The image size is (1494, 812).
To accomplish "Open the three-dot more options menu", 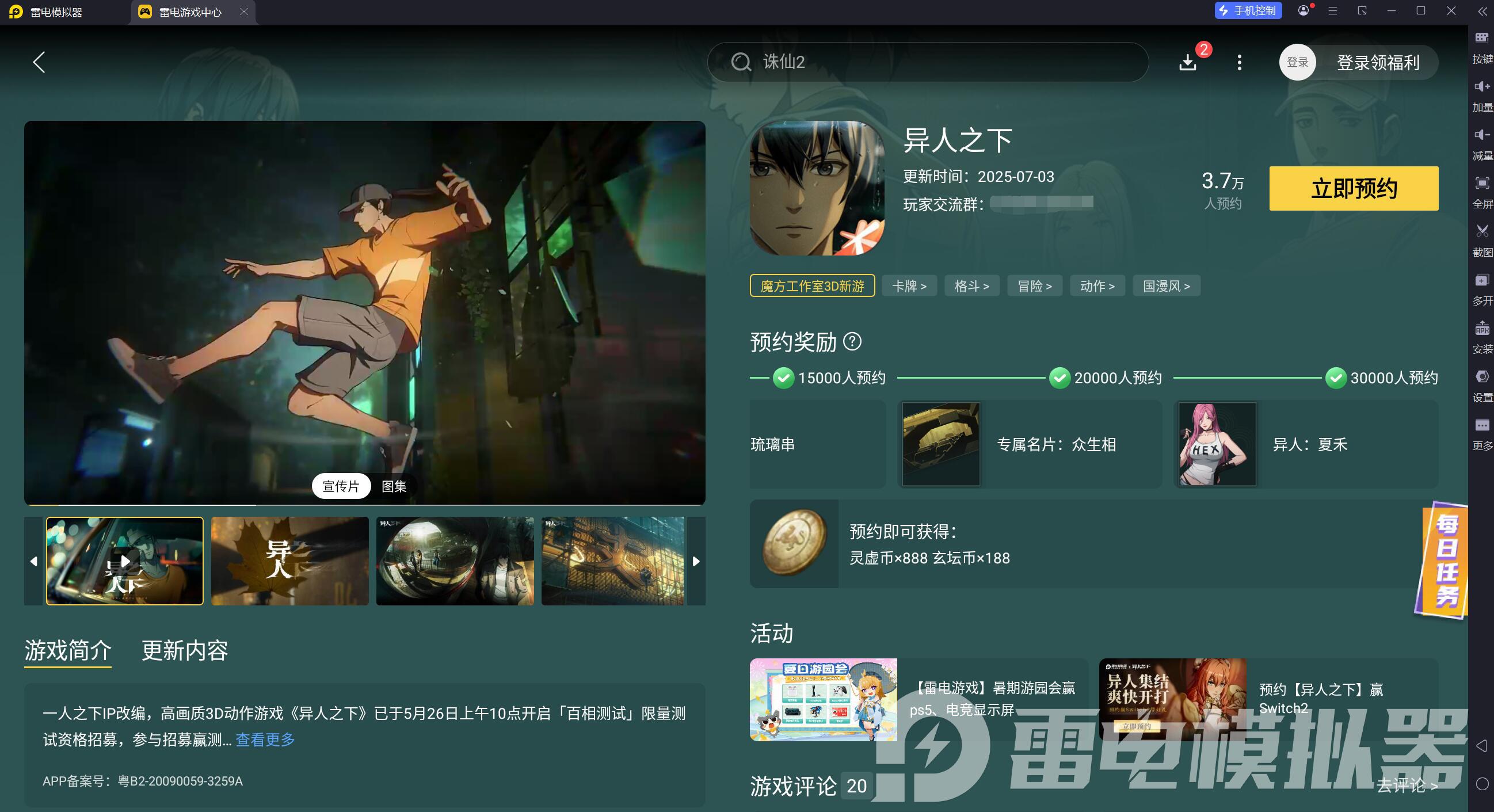I will tap(1240, 62).
